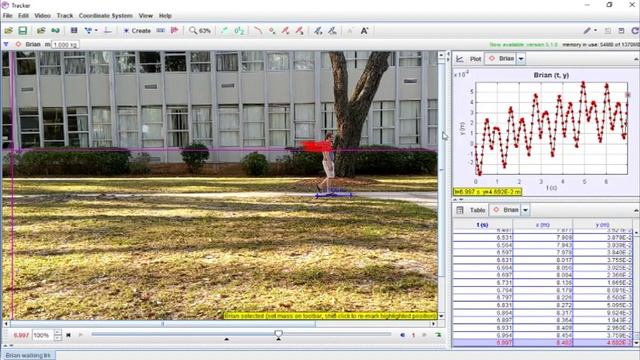Click the Plot button
The height and width of the screenshot is (360, 640).
[x=476, y=59]
